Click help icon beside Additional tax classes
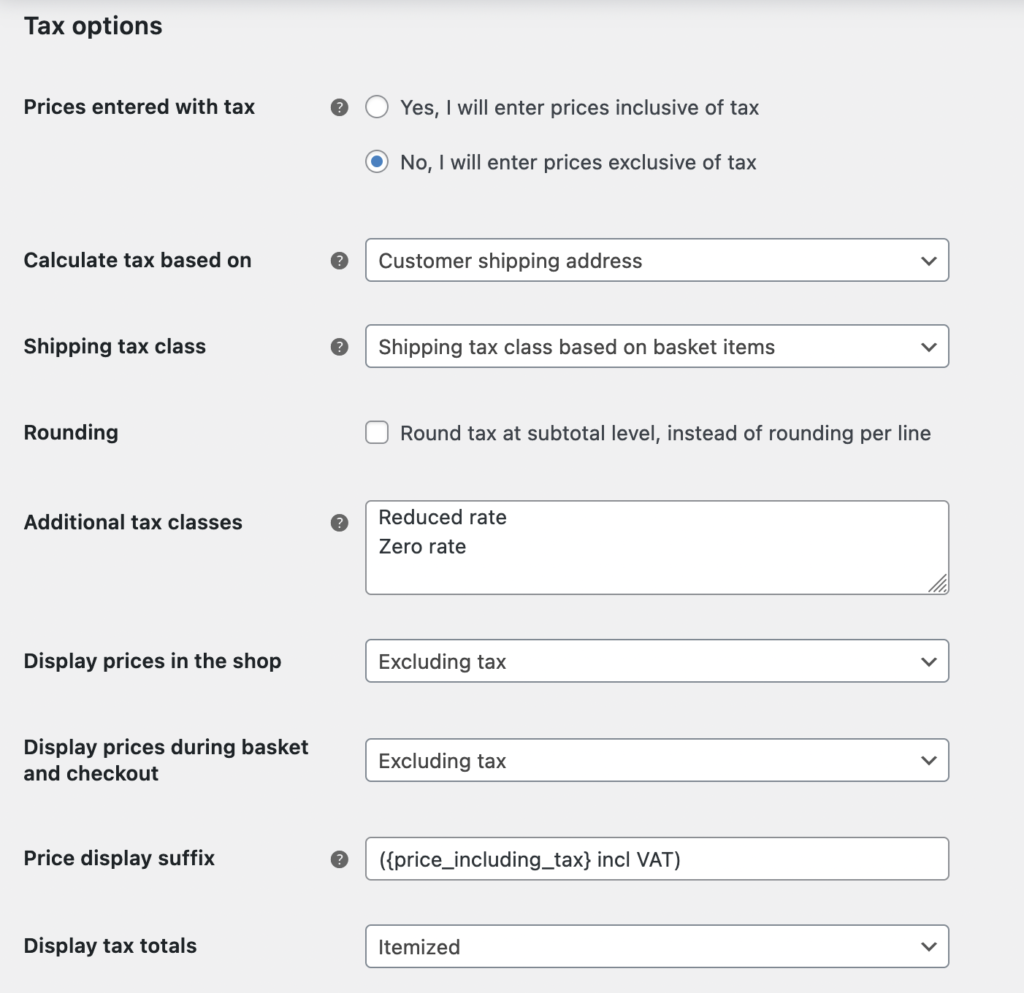Image resolution: width=1024 pixels, height=993 pixels. point(340,523)
